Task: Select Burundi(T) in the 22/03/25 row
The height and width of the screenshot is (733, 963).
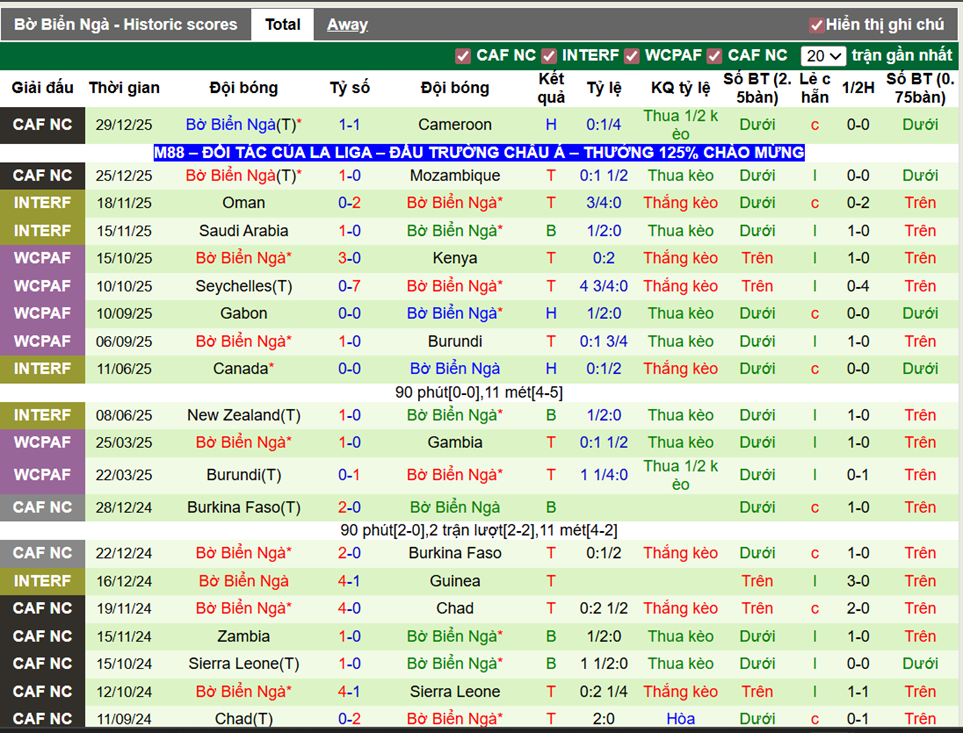Action: coord(244,475)
